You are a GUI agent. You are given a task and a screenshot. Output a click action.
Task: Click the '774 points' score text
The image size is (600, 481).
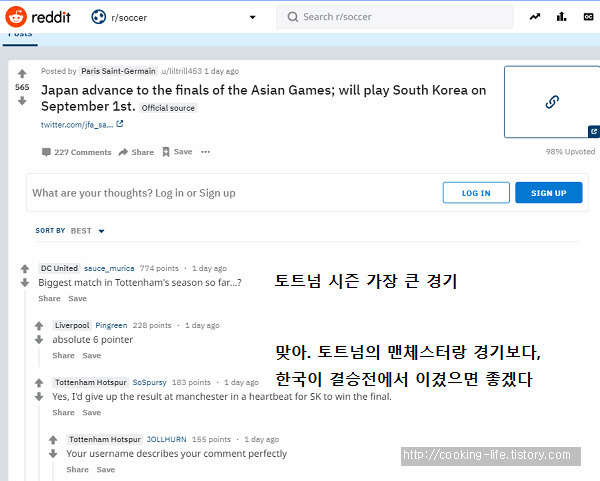(159, 268)
